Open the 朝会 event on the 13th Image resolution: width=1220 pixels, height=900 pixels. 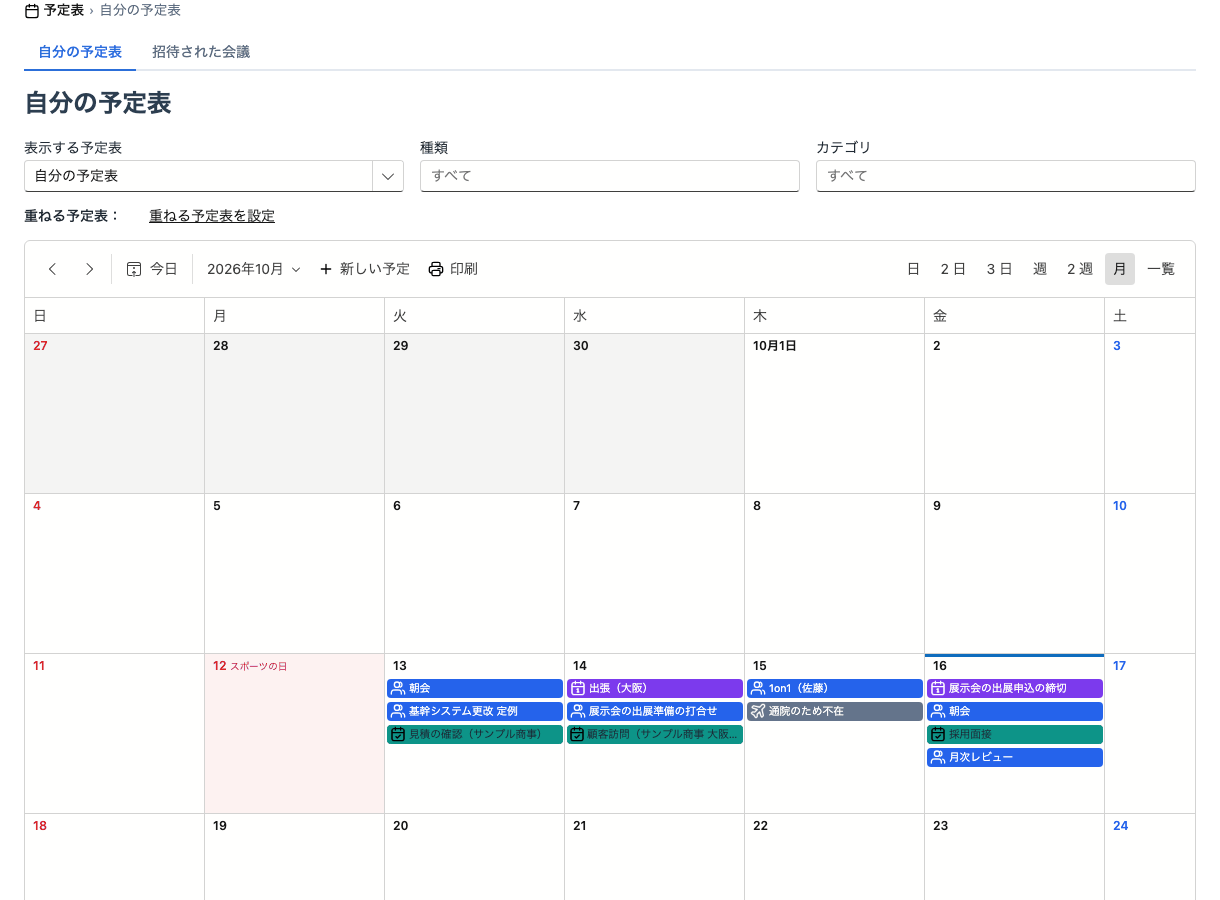tap(475, 688)
